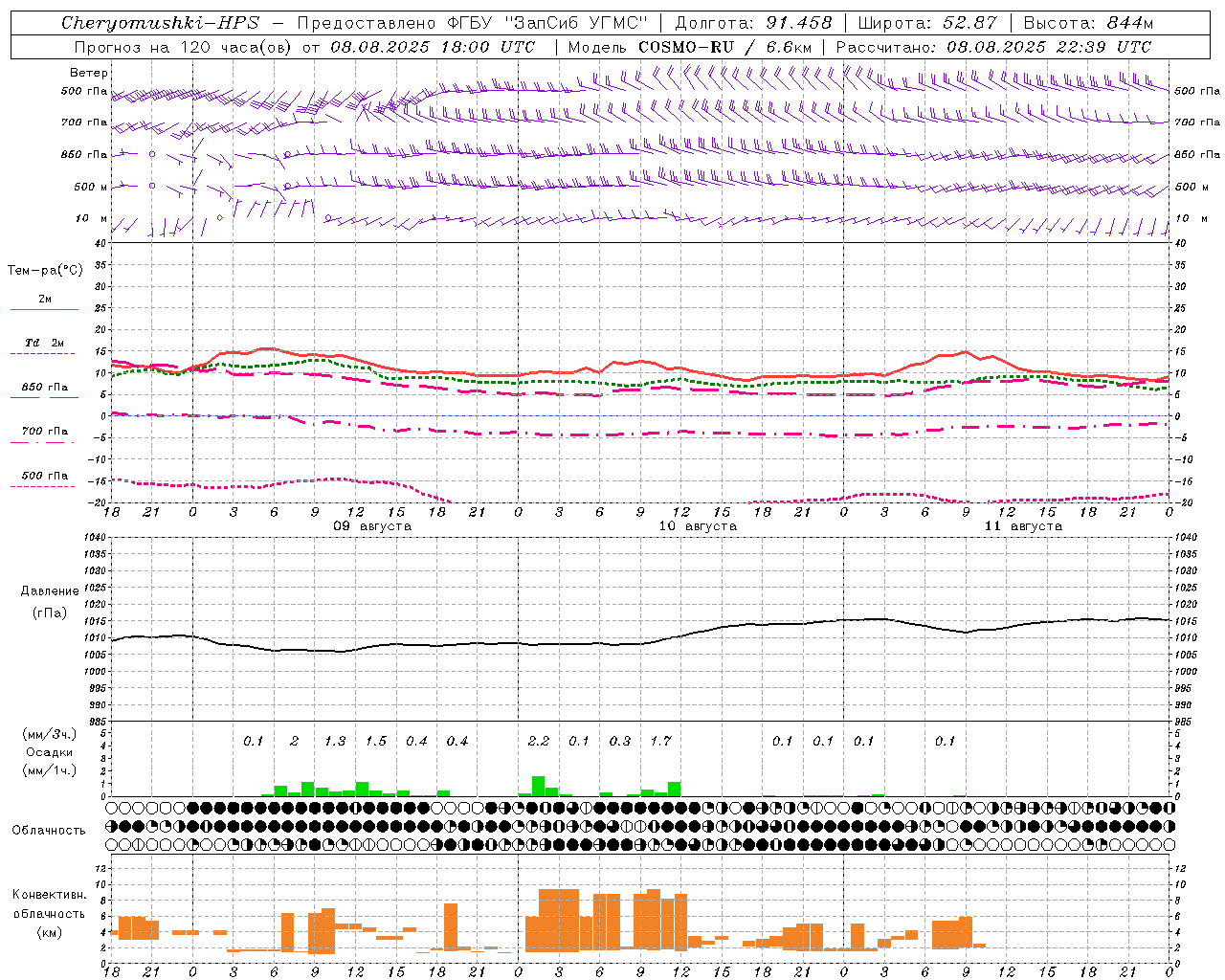Click the date label 11 августа
The width and height of the screenshot is (1225, 980).
click(1023, 526)
